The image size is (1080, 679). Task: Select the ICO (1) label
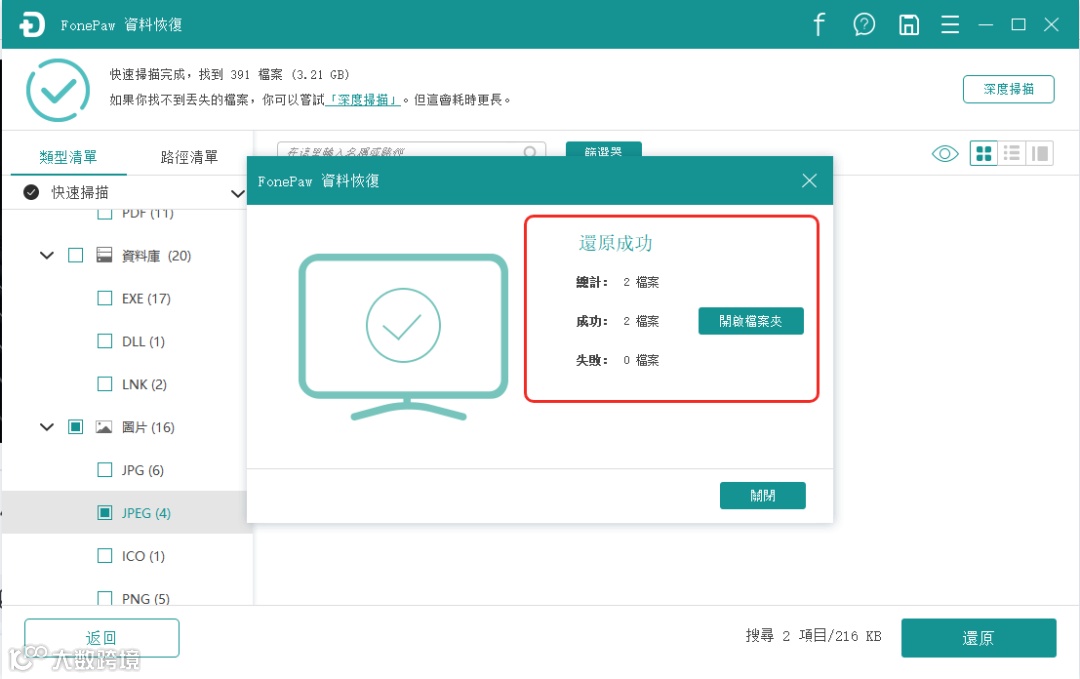tap(143, 556)
